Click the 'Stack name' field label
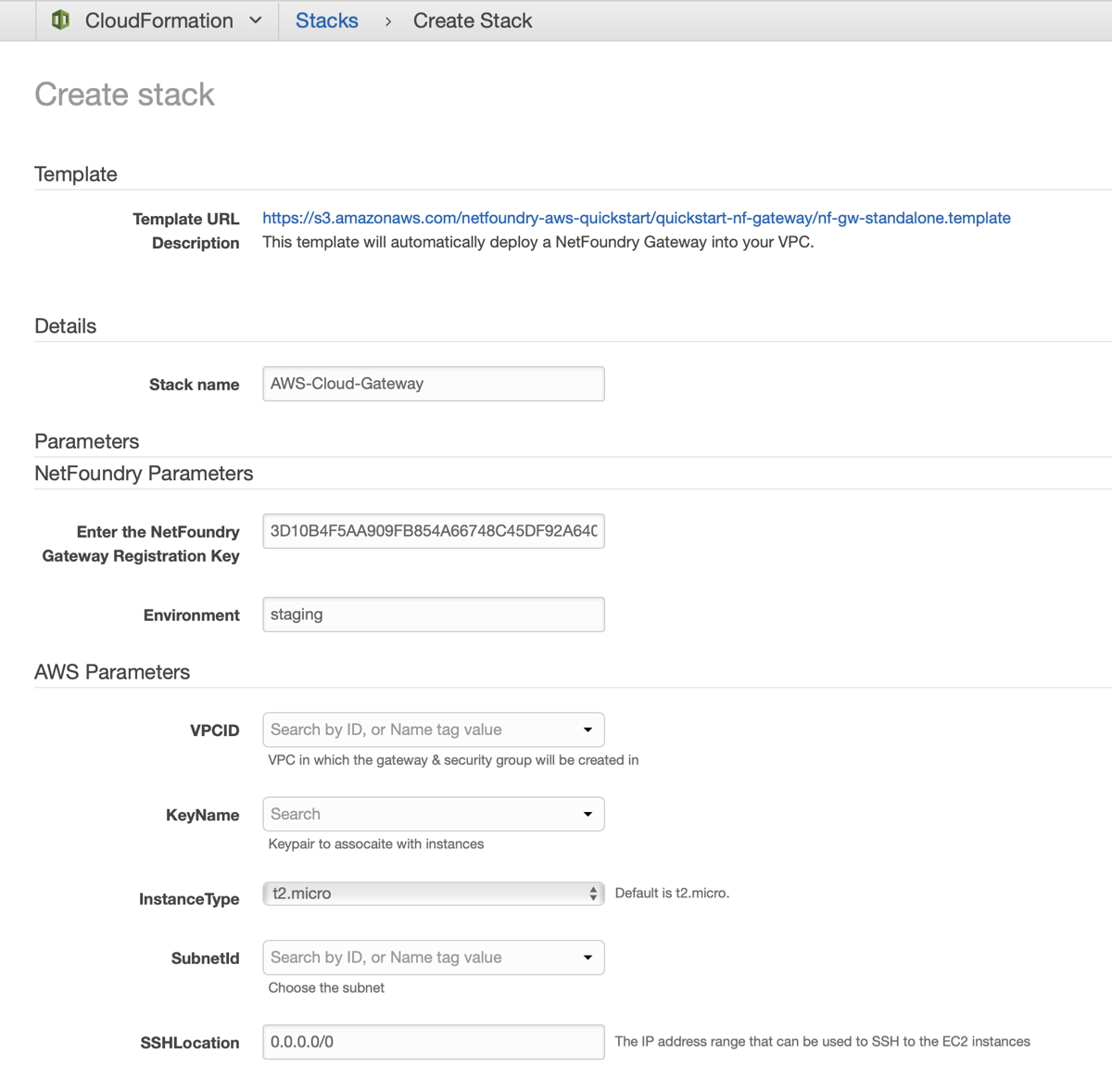1112x1092 pixels. (x=195, y=385)
